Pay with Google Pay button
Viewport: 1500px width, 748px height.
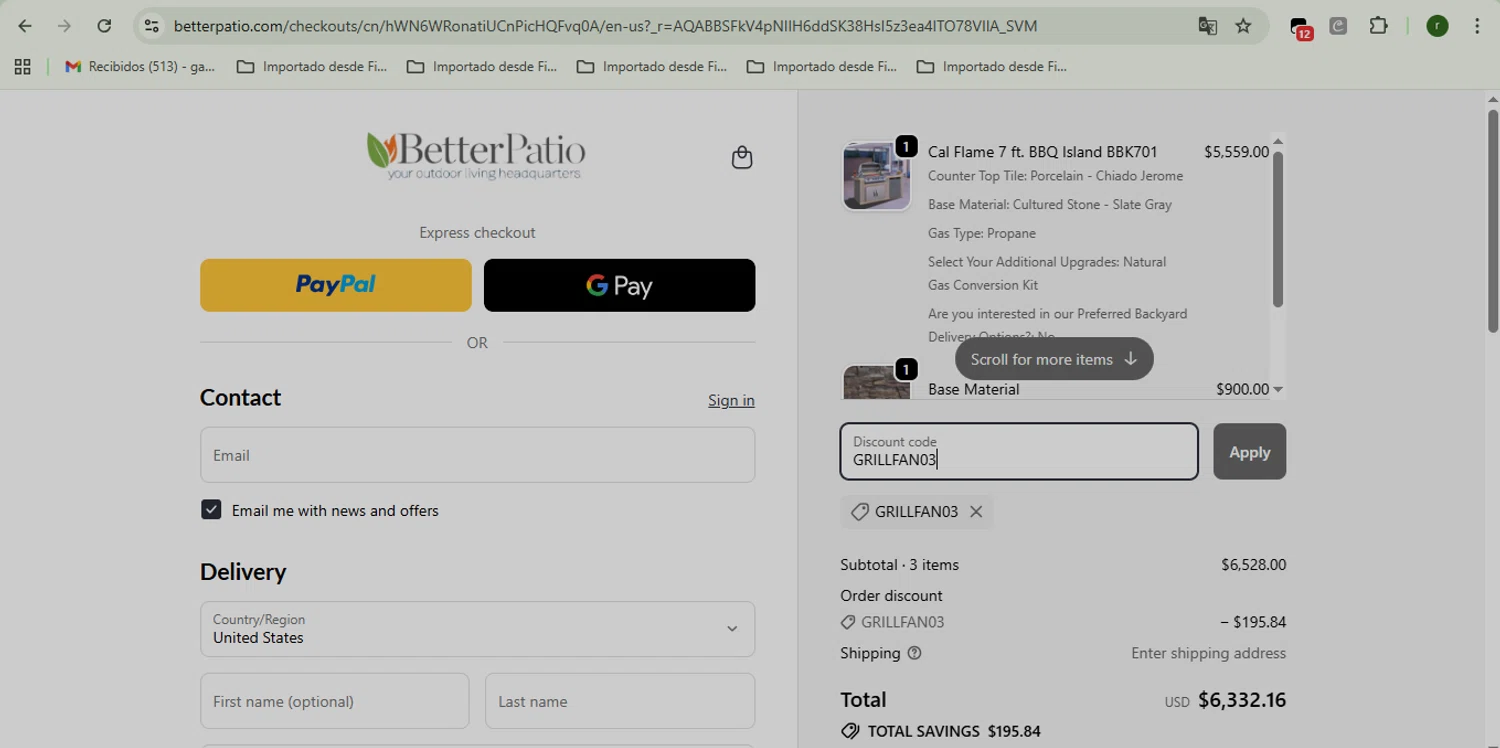[619, 285]
